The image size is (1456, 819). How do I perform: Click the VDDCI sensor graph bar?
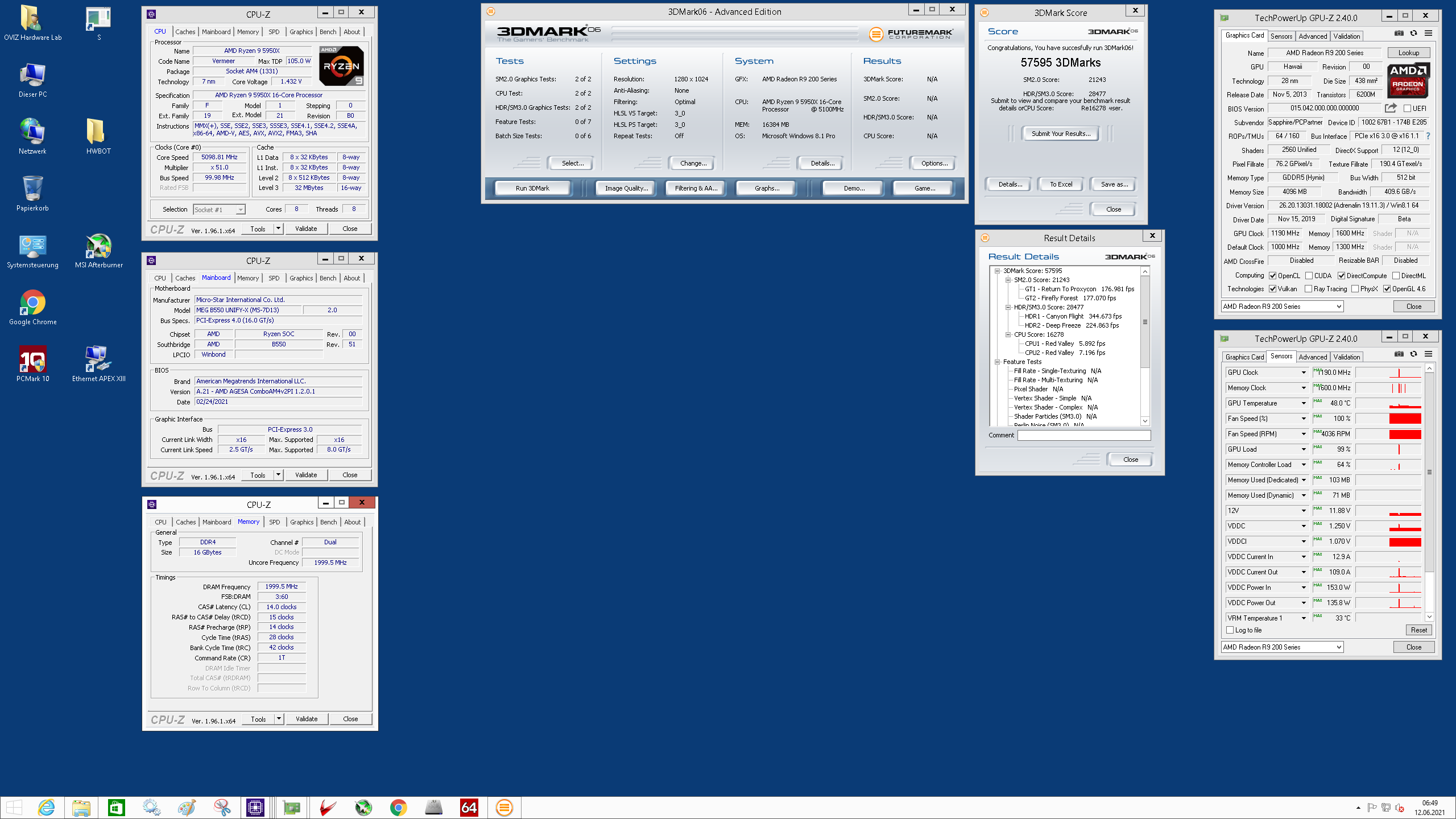point(1388,541)
